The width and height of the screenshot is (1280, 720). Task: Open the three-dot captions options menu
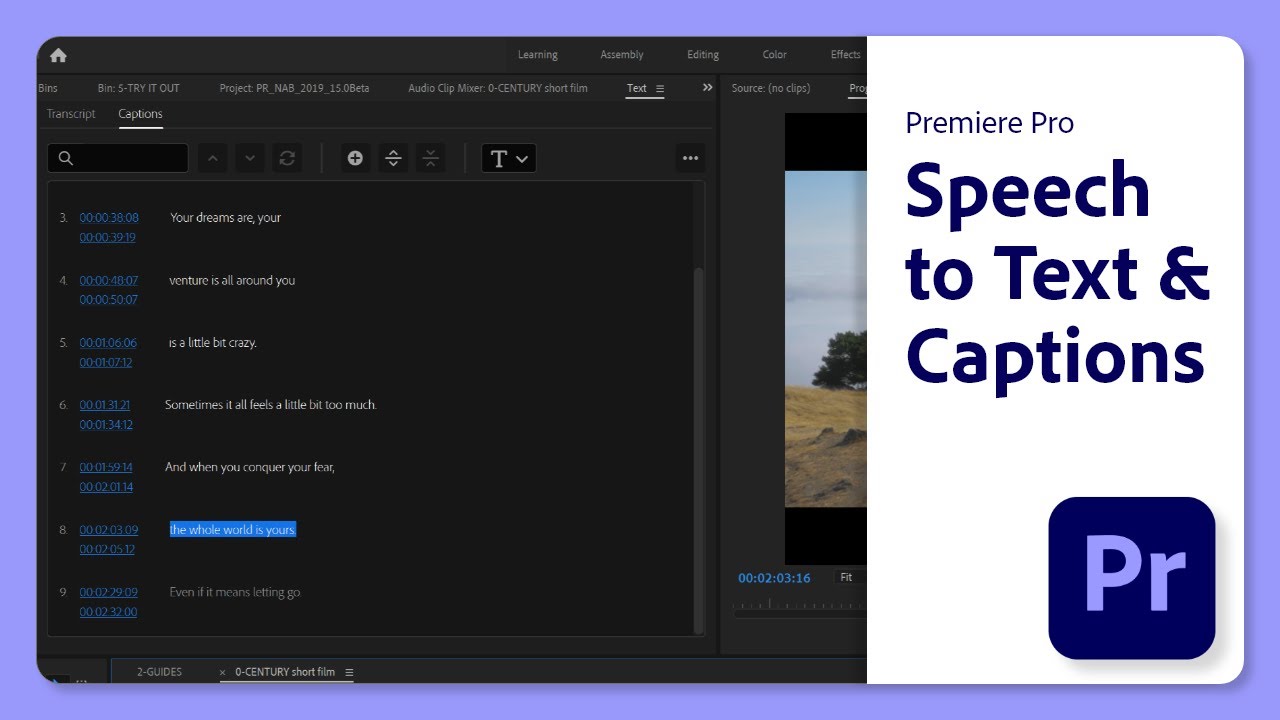690,158
